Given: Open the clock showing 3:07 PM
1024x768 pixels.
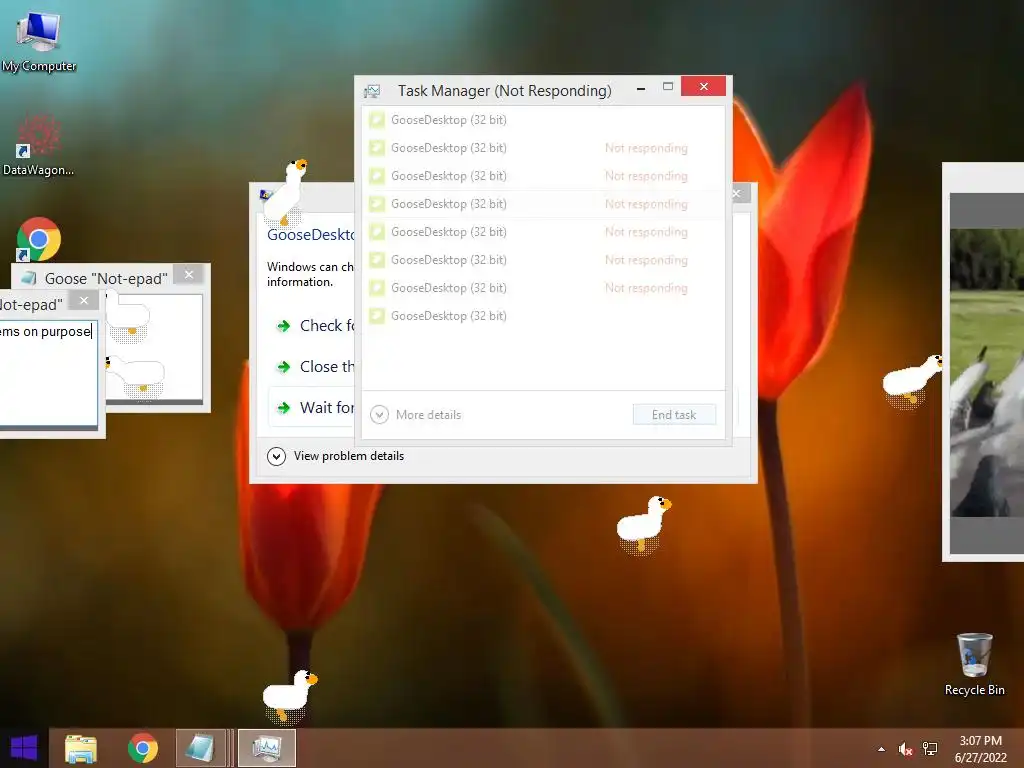Looking at the screenshot, I should point(980,741).
